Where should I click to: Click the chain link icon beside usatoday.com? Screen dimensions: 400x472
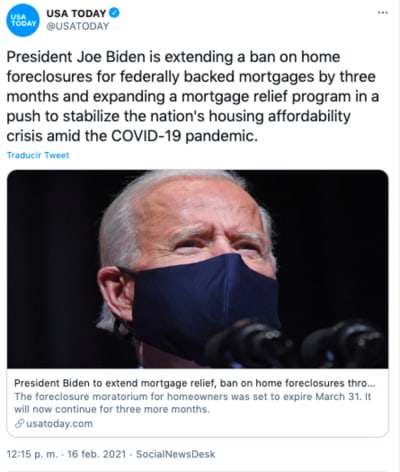coord(19,424)
